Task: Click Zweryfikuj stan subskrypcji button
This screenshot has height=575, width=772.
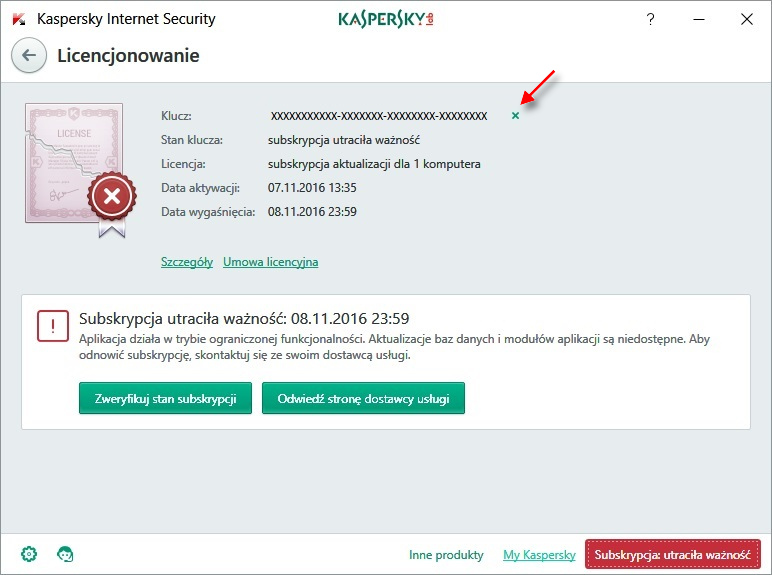Action: [165, 398]
